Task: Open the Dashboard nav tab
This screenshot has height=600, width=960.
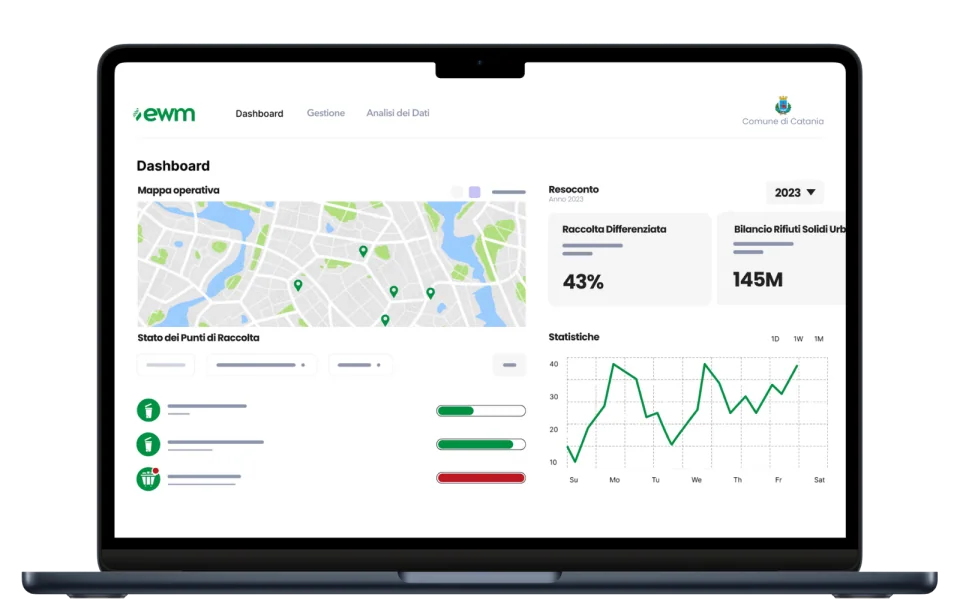Action: [x=260, y=113]
